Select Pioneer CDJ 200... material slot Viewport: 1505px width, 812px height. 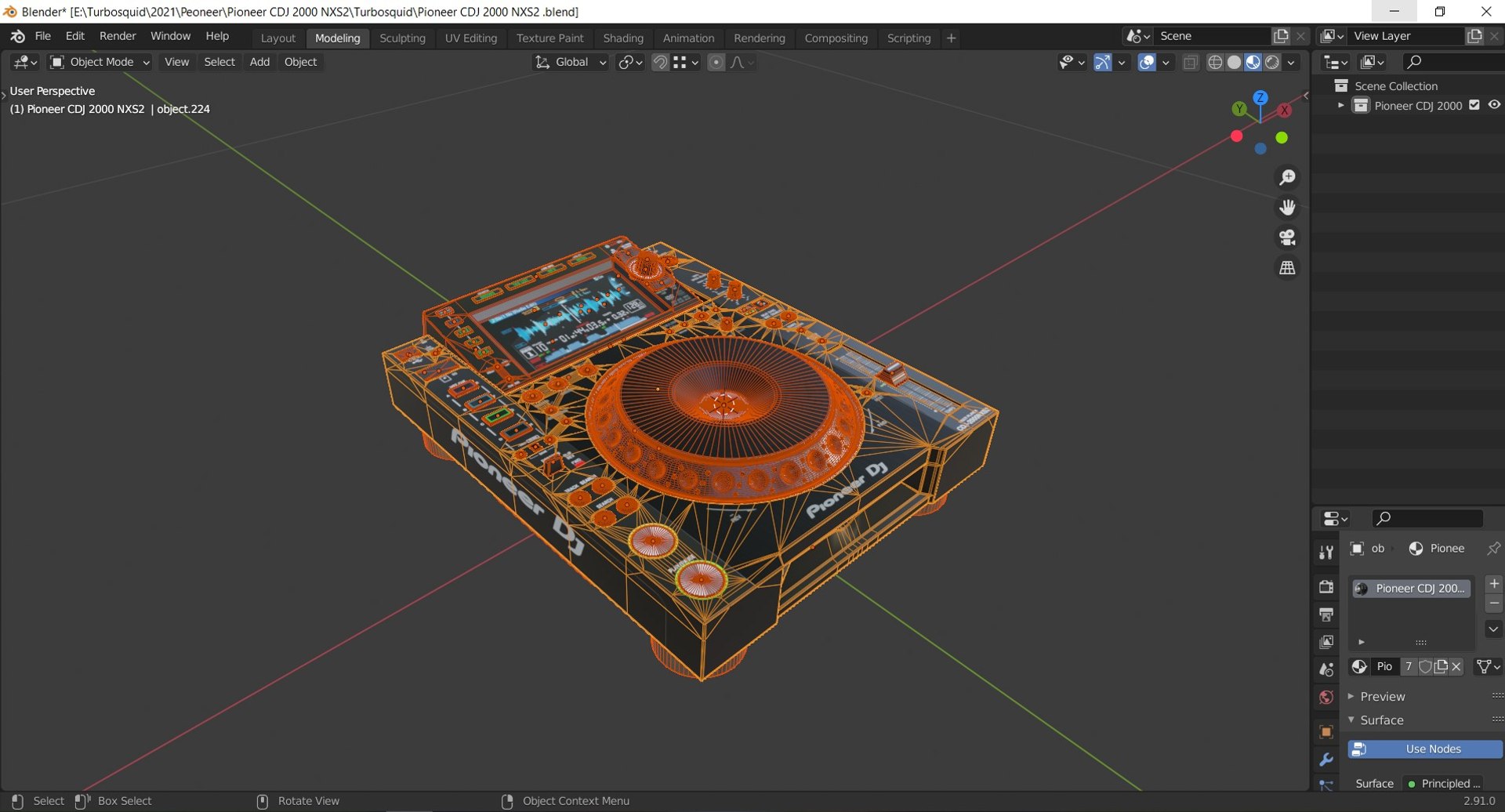click(1412, 588)
